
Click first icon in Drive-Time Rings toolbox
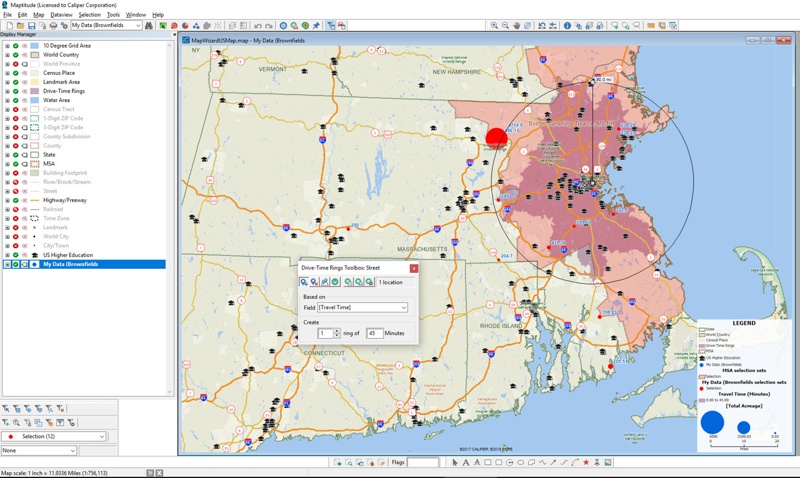pyautogui.click(x=304, y=282)
